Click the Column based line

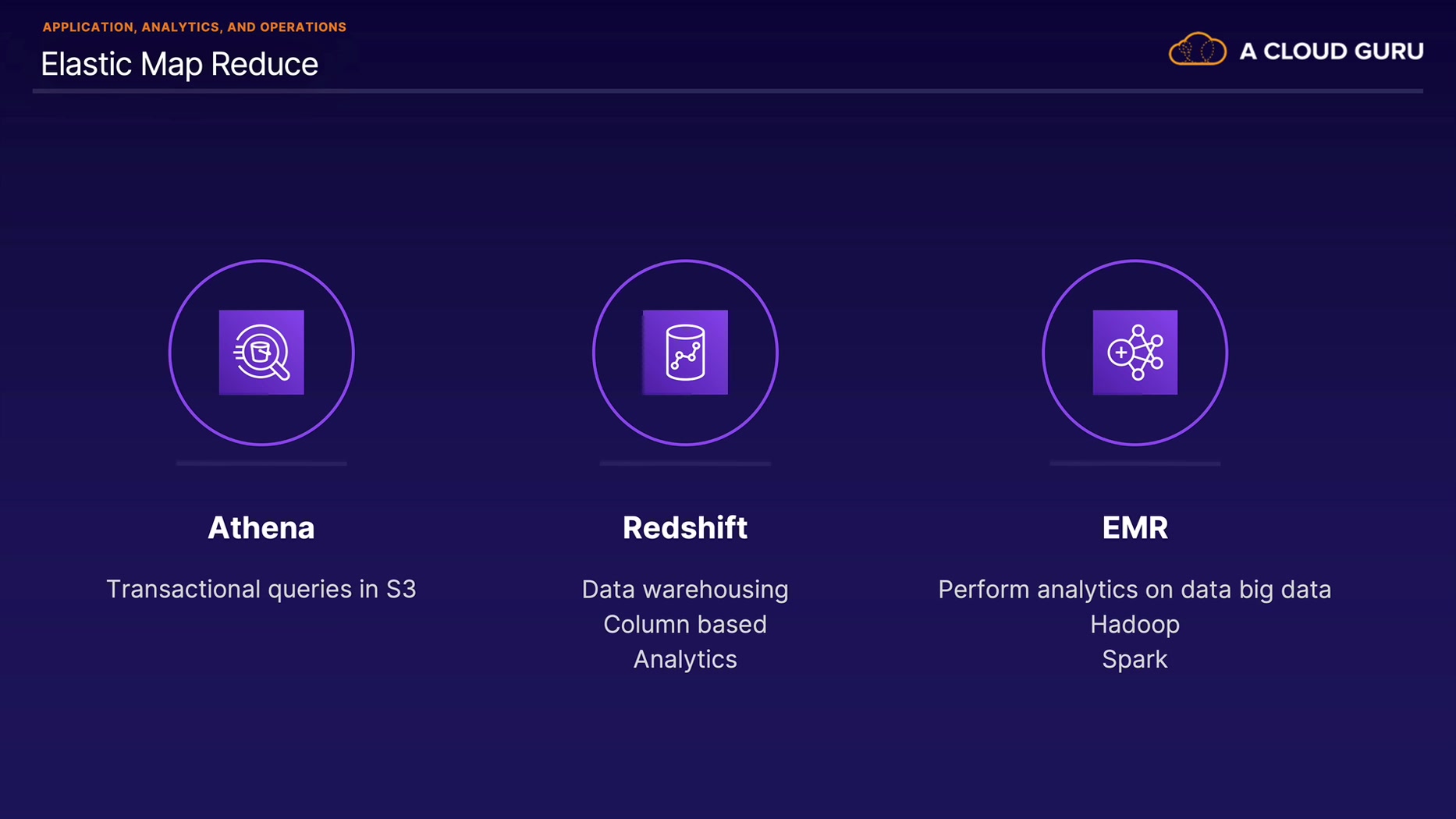[x=685, y=625]
